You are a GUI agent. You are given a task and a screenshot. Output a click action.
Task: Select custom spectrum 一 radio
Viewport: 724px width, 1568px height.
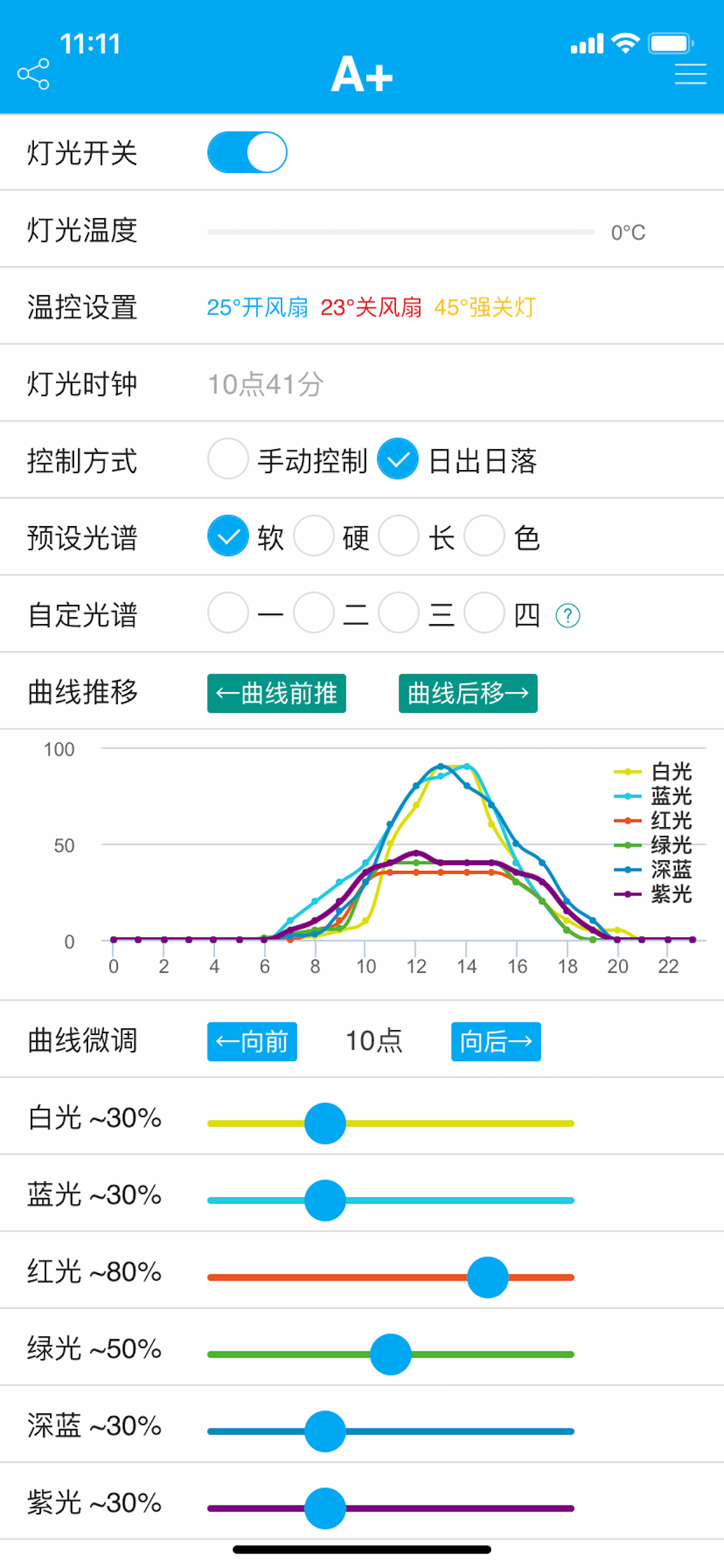click(x=227, y=613)
